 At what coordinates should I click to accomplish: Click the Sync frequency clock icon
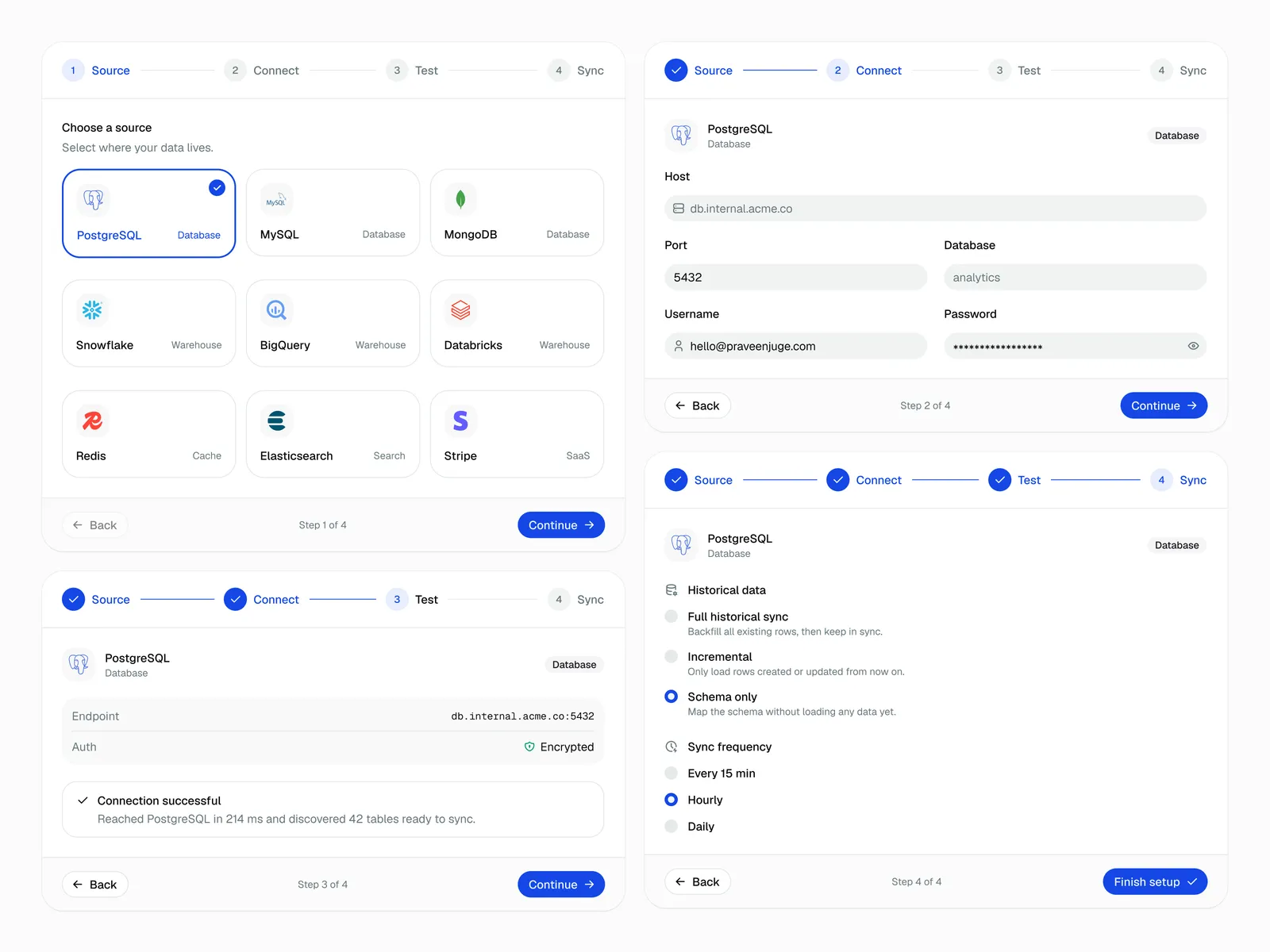[x=672, y=747]
